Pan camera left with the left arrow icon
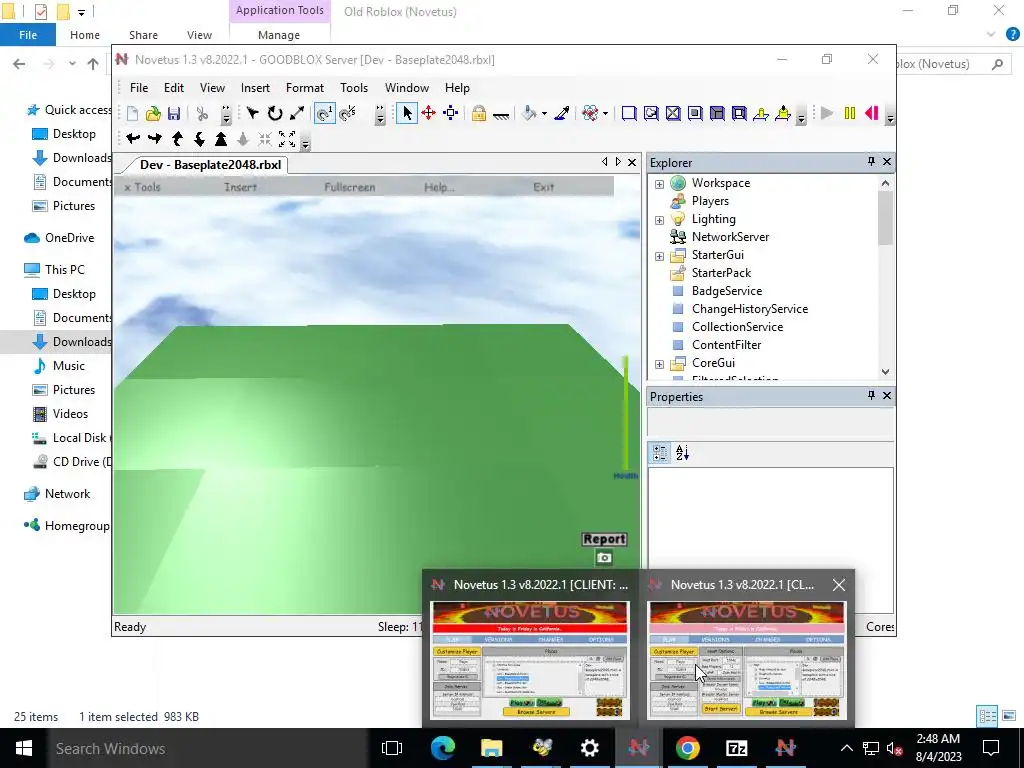Screen dimensions: 1024x768 133,138
